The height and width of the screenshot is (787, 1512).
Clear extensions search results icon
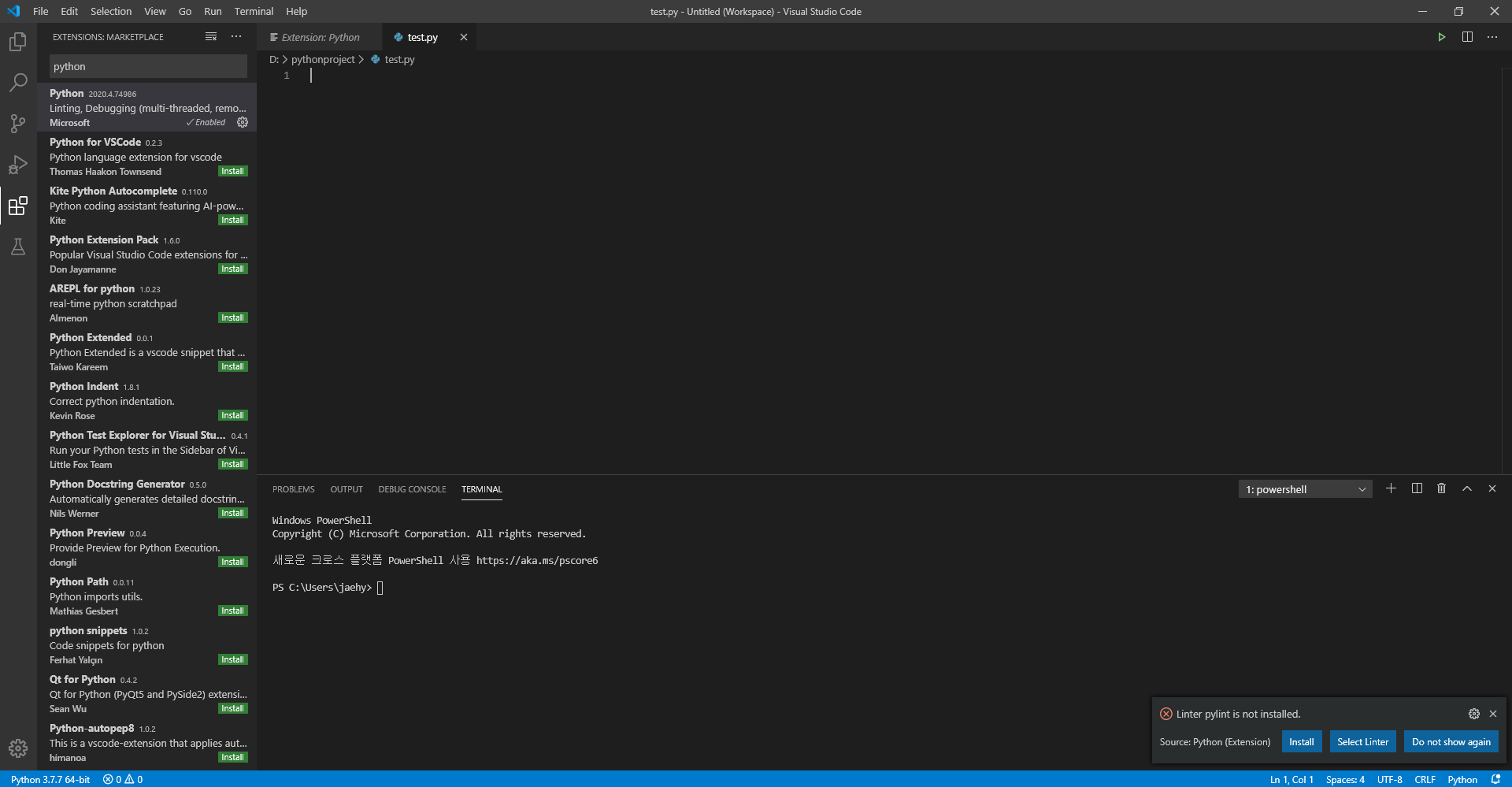tap(211, 37)
